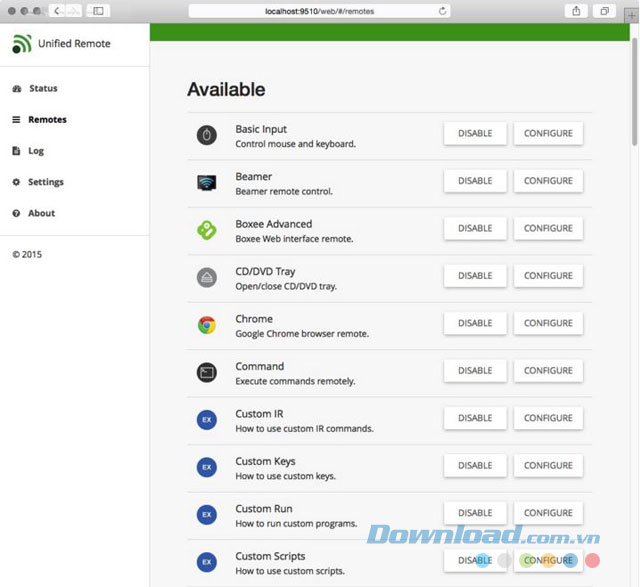640x587 pixels.
Task: Disable the Basic Input remote
Action: click(475, 133)
